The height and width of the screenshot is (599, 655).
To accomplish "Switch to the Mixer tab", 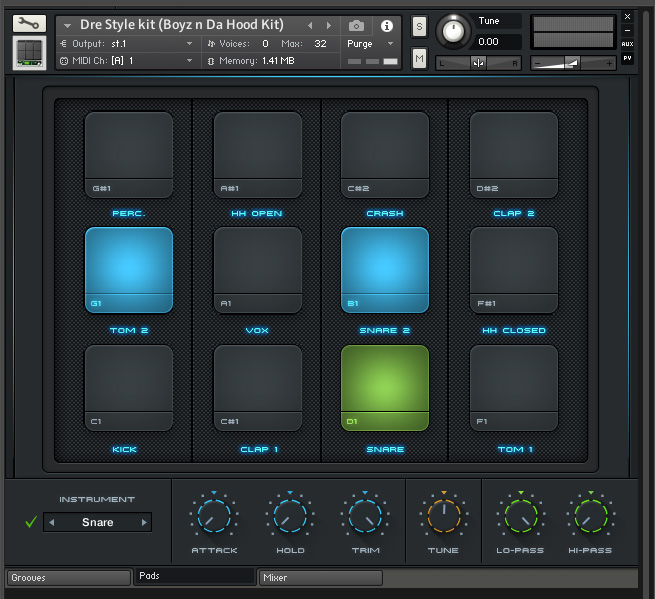I will click(321, 578).
